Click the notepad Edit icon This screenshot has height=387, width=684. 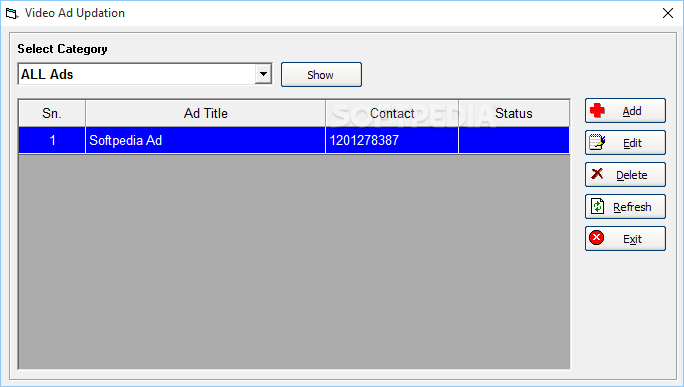597,142
